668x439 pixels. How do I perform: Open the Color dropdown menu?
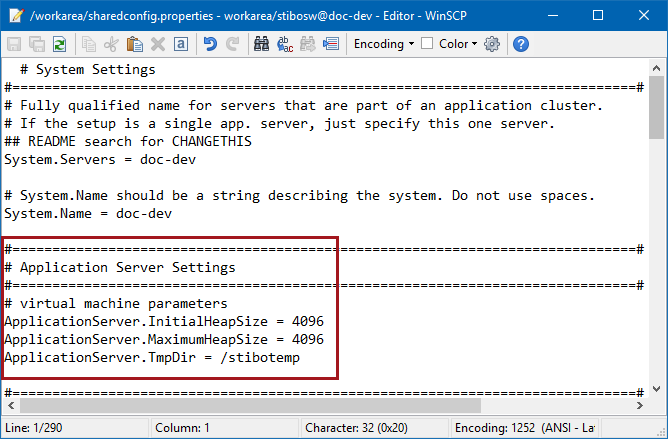458,44
